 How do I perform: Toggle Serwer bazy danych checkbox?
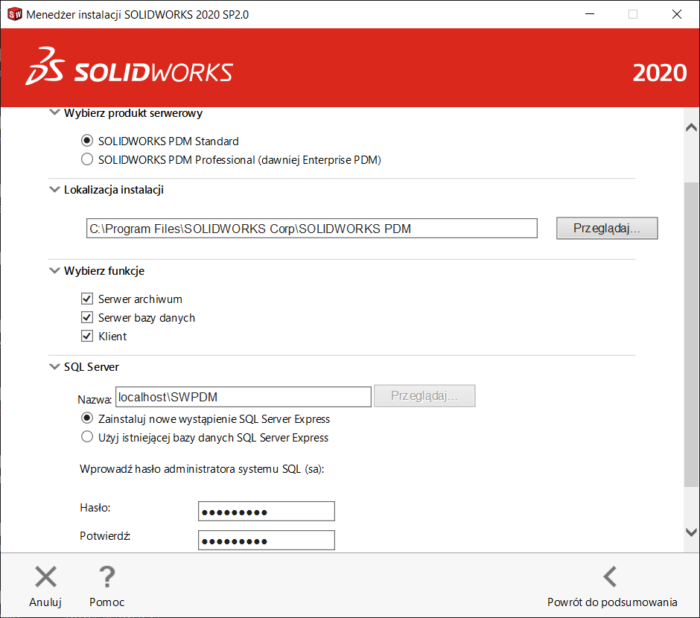coord(87,317)
